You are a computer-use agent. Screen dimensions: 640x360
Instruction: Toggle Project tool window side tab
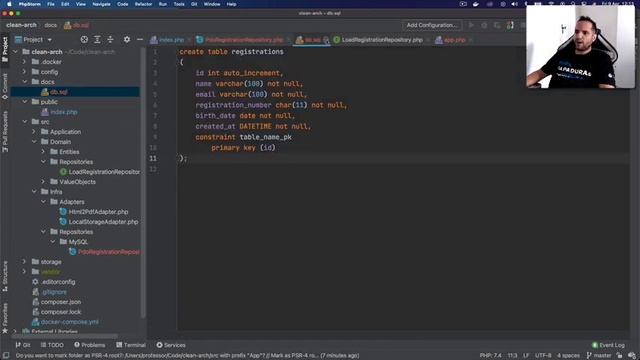(x=5, y=49)
